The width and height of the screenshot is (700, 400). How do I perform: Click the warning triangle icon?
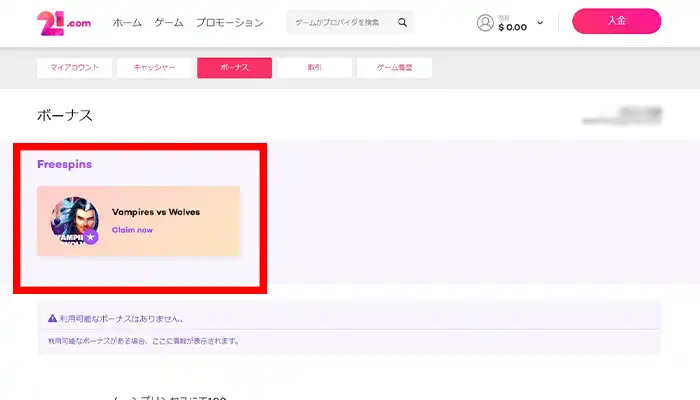click(x=52, y=318)
